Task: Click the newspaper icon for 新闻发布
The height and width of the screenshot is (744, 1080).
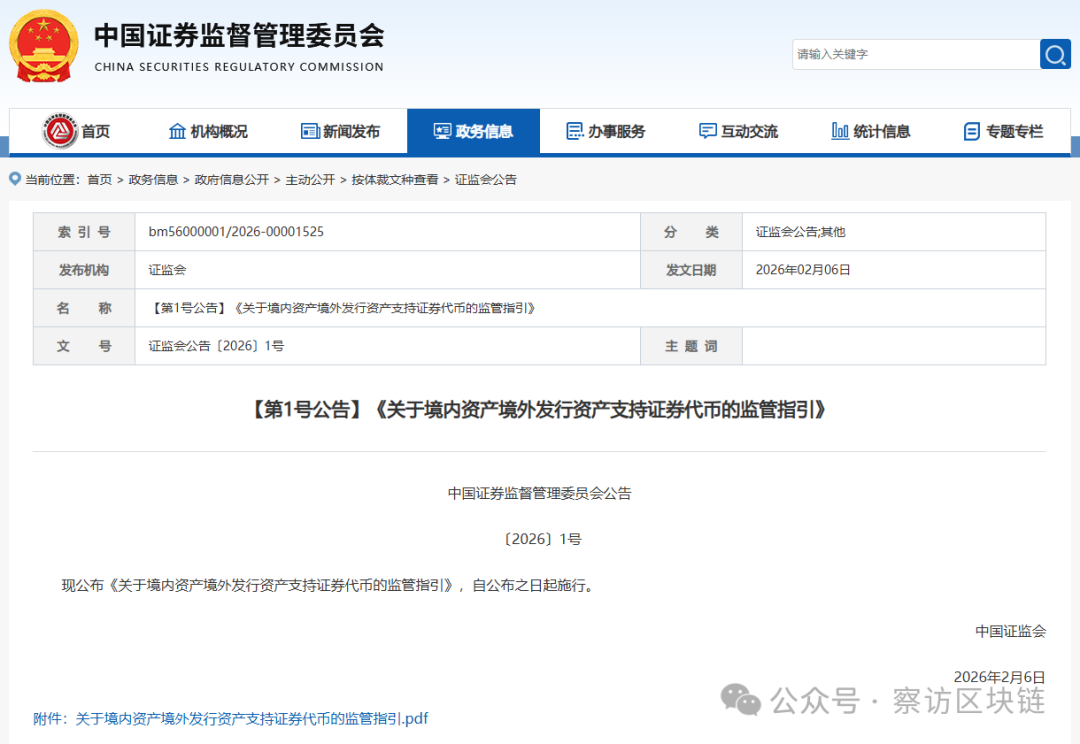Action: point(310,131)
